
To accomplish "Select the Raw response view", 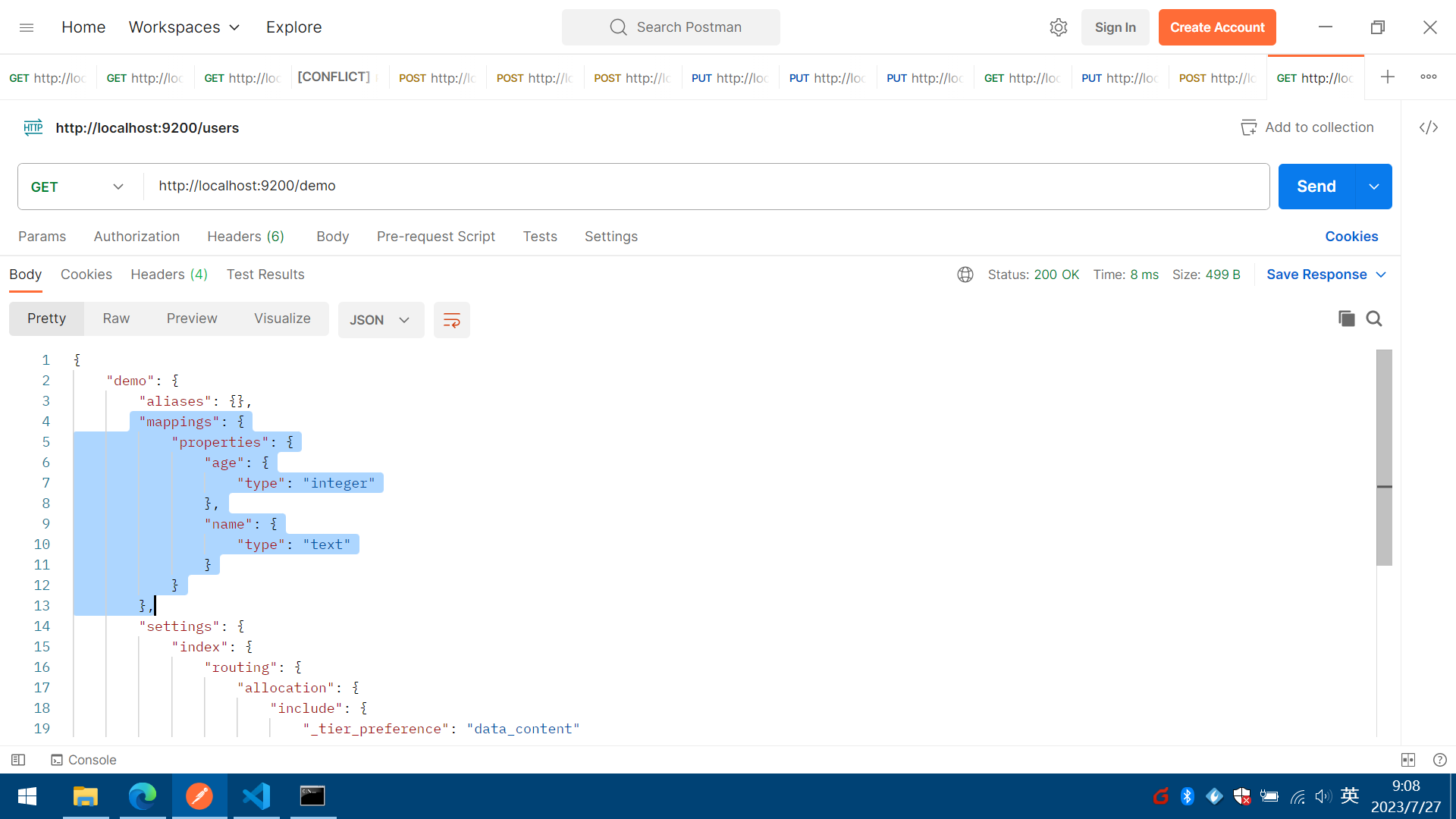I will click(x=116, y=318).
